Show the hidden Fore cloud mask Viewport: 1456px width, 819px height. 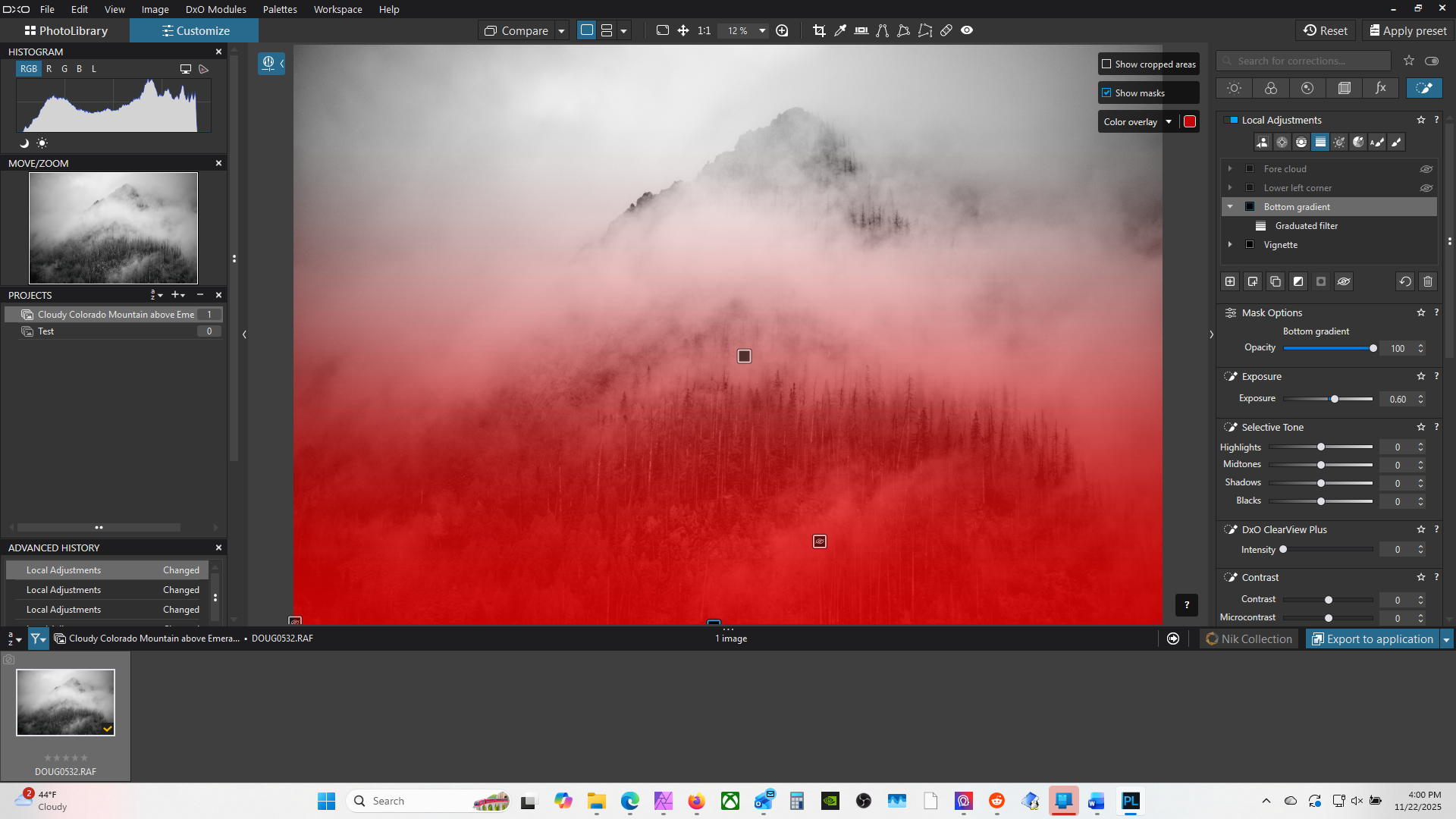[x=1426, y=169]
